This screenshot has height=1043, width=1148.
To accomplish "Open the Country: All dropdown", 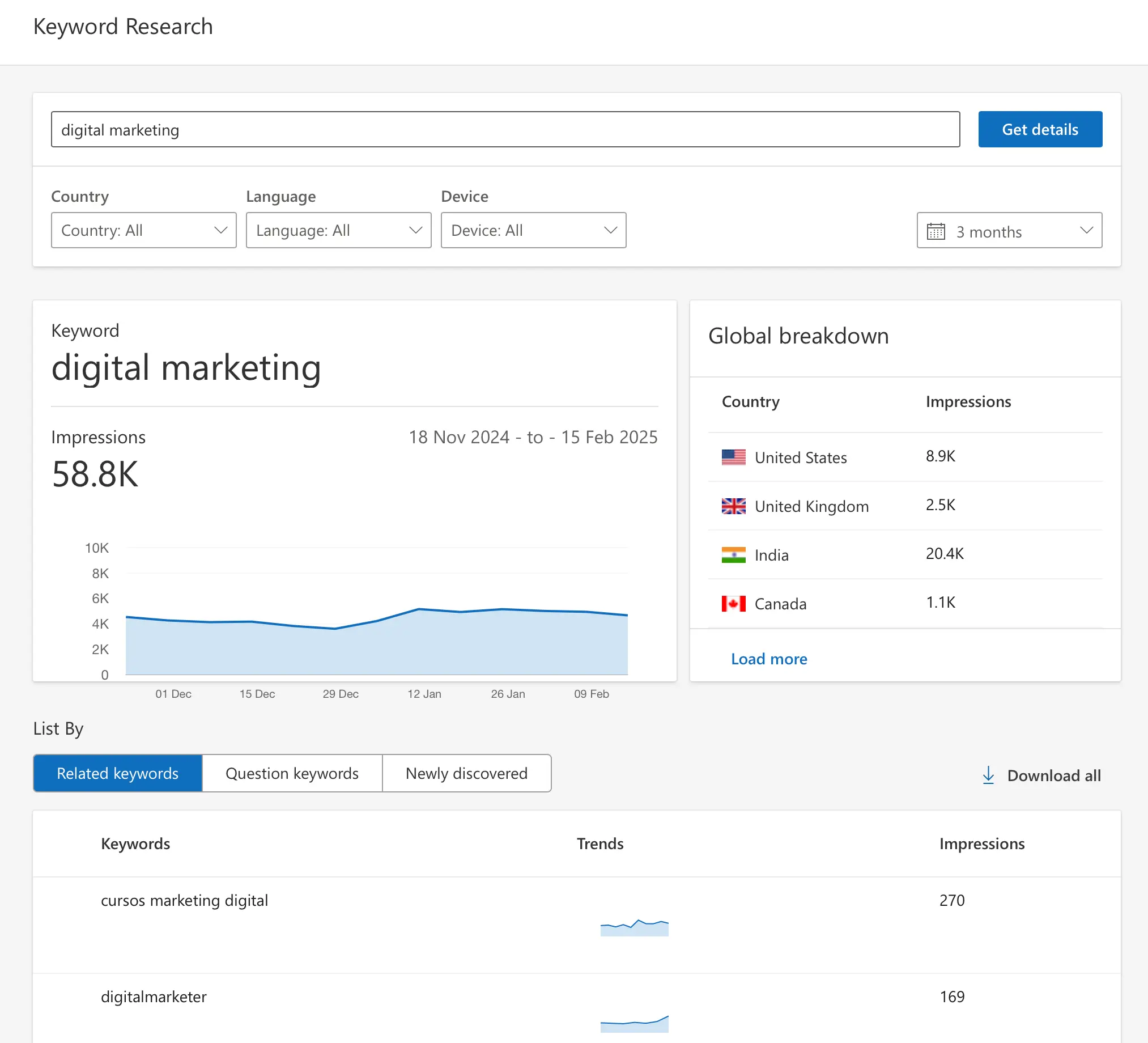I will pos(143,230).
